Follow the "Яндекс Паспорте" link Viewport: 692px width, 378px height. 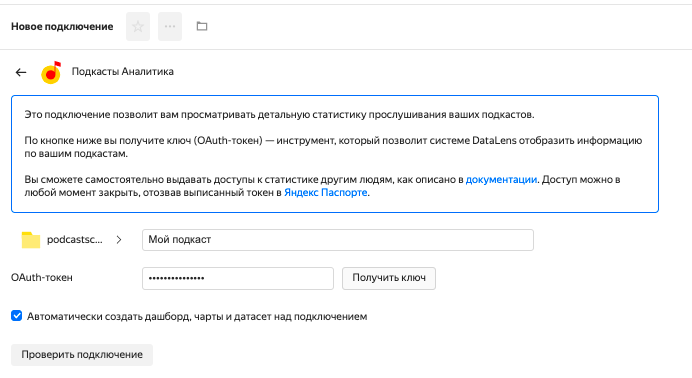pos(326,193)
